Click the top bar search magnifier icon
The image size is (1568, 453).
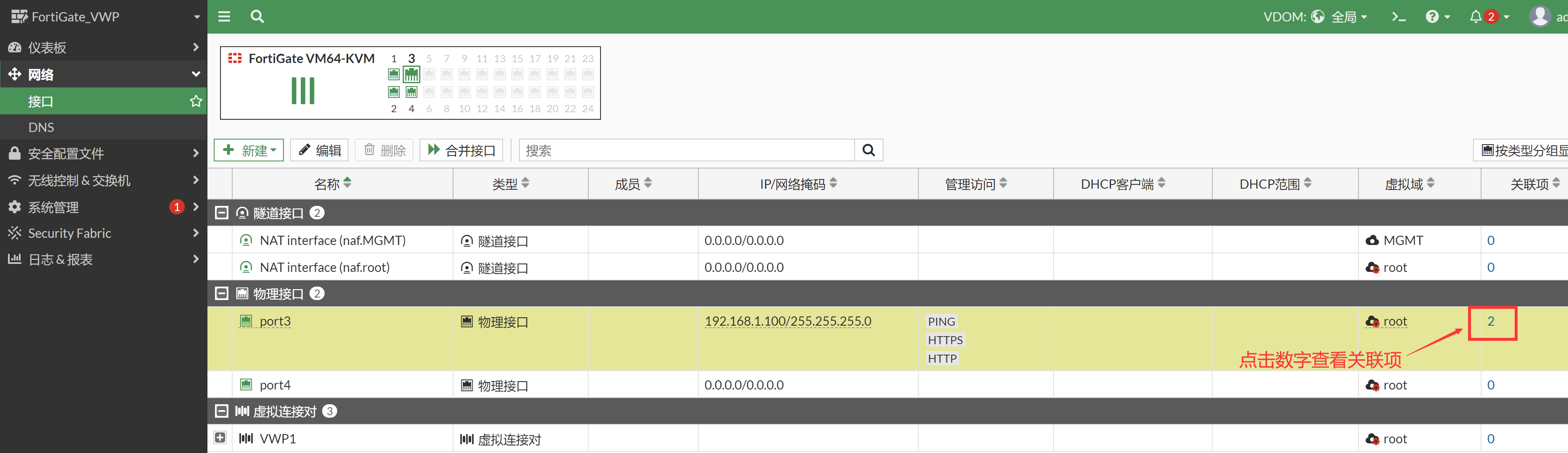click(257, 16)
